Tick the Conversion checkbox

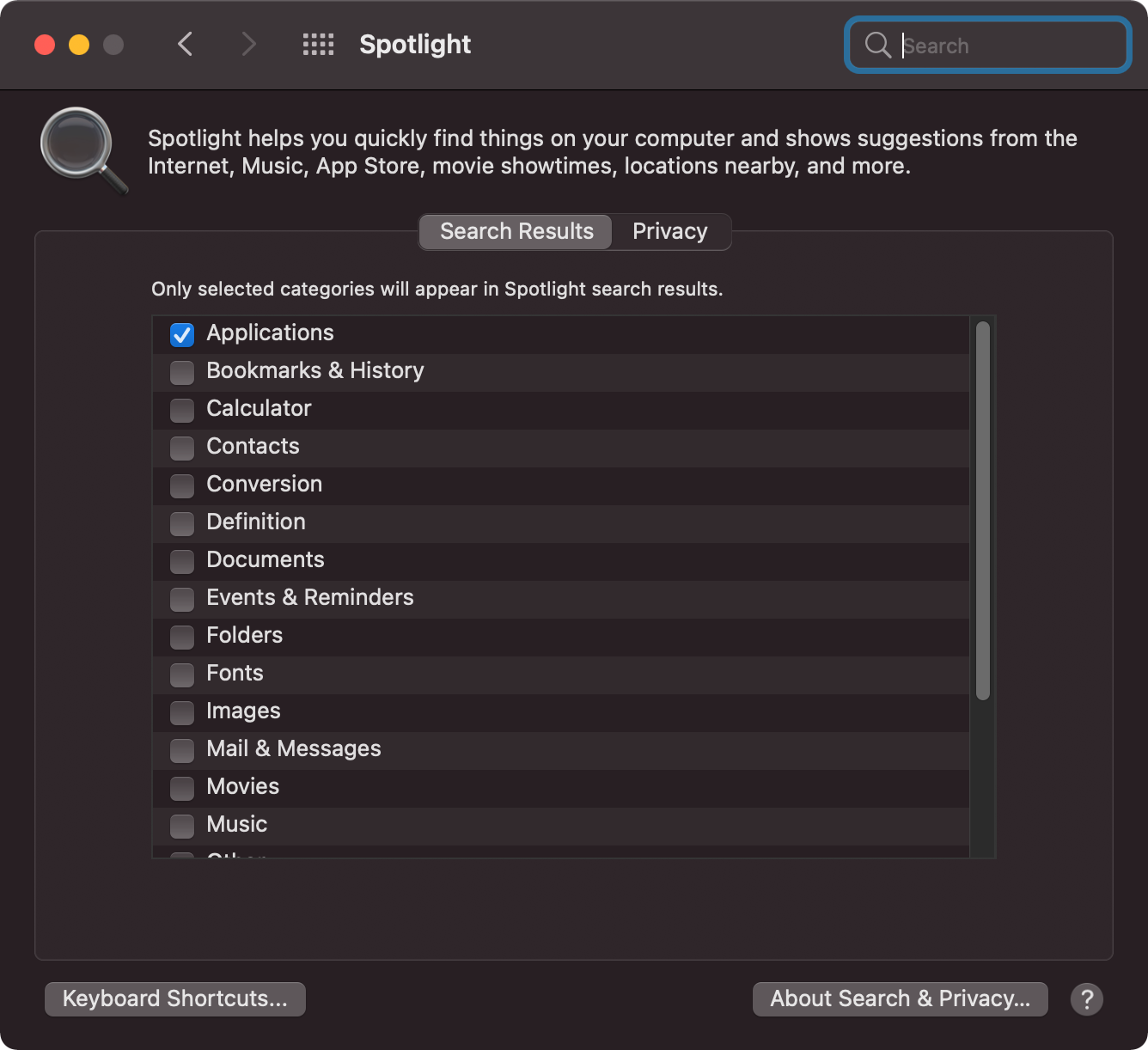click(x=182, y=485)
